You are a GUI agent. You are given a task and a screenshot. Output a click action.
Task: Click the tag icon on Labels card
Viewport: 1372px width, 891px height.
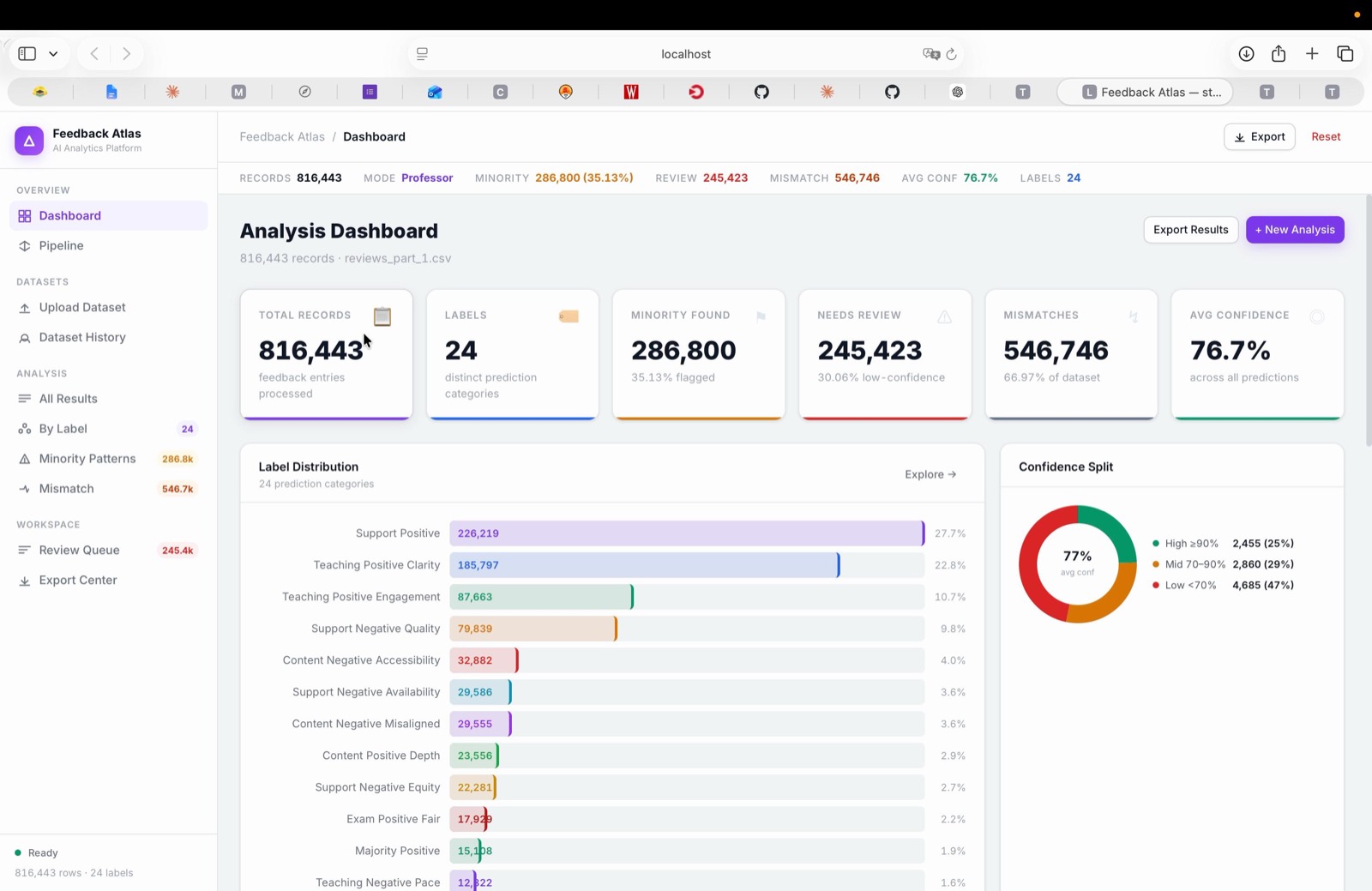[x=569, y=316]
